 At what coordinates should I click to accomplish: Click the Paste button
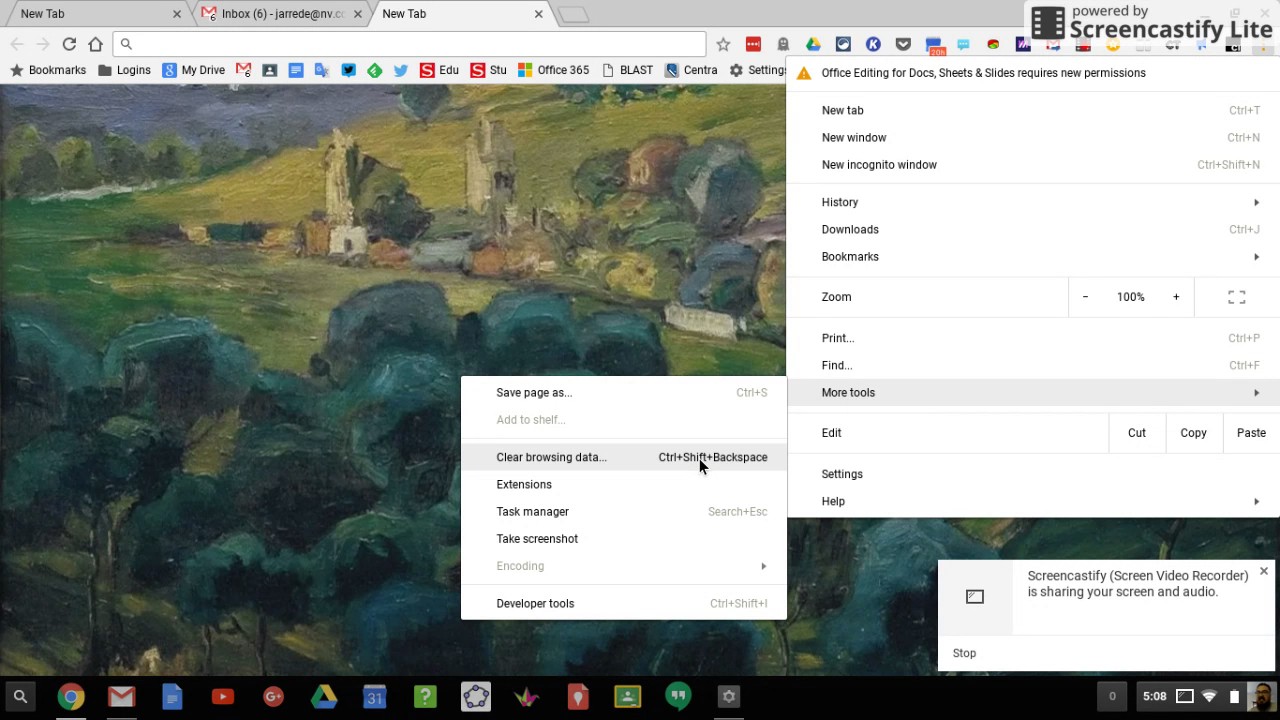(1251, 433)
